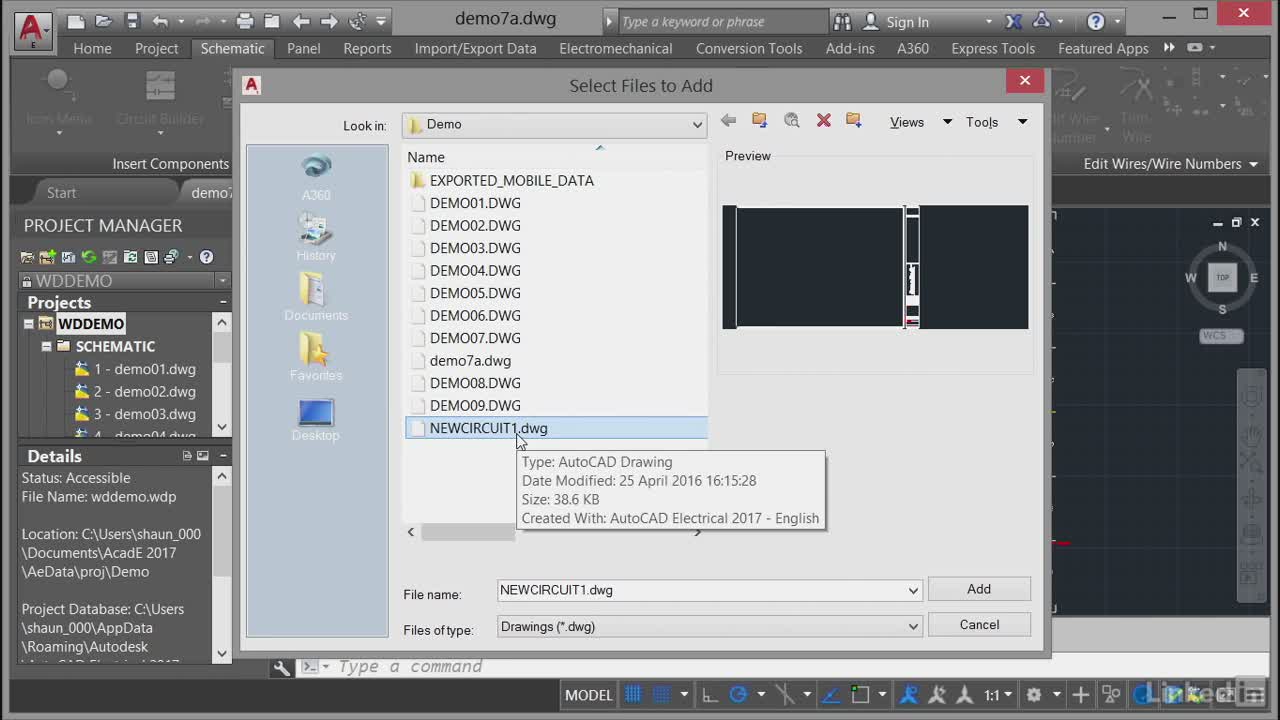
Task: Click the A360 shortcut in places sidebar
Action: [x=316, y=177]
